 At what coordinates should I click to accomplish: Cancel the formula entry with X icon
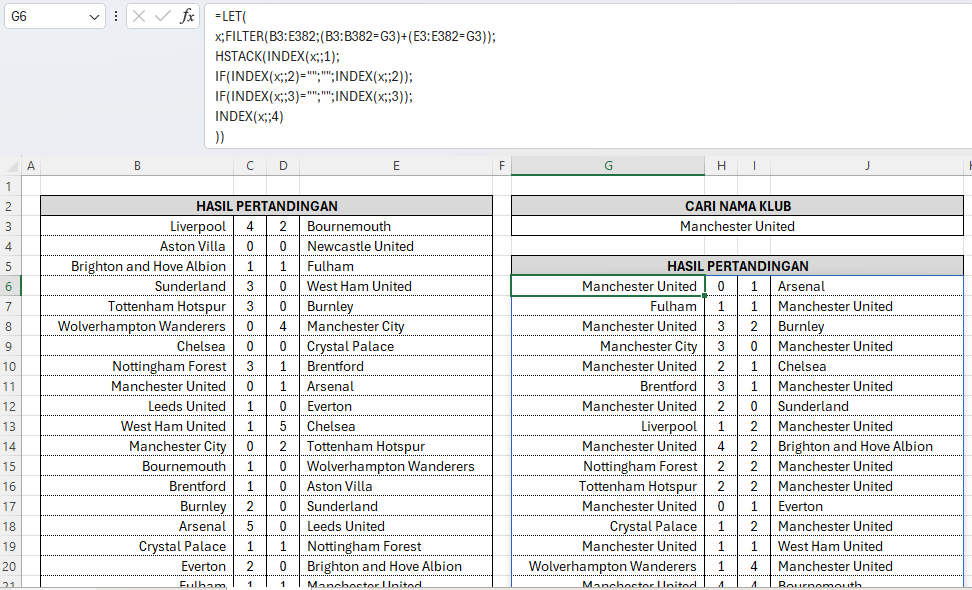pos(139,17)
